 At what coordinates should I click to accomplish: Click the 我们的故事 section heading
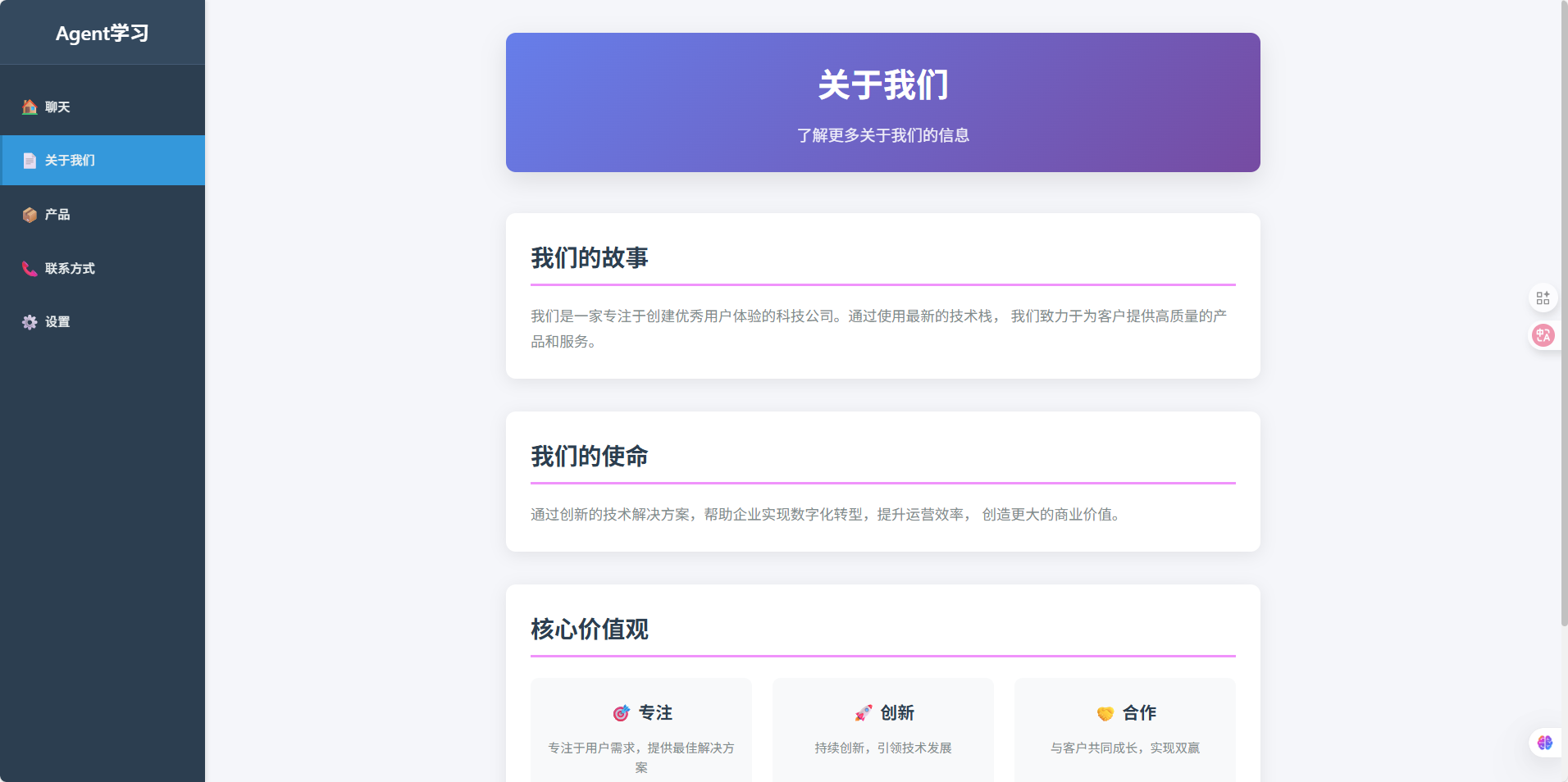click(x=590, y=258)
